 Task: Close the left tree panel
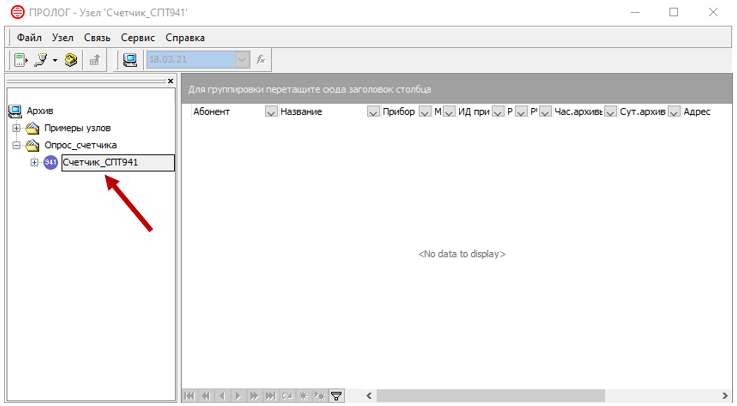pyautogui.click(x=170, y=81)
